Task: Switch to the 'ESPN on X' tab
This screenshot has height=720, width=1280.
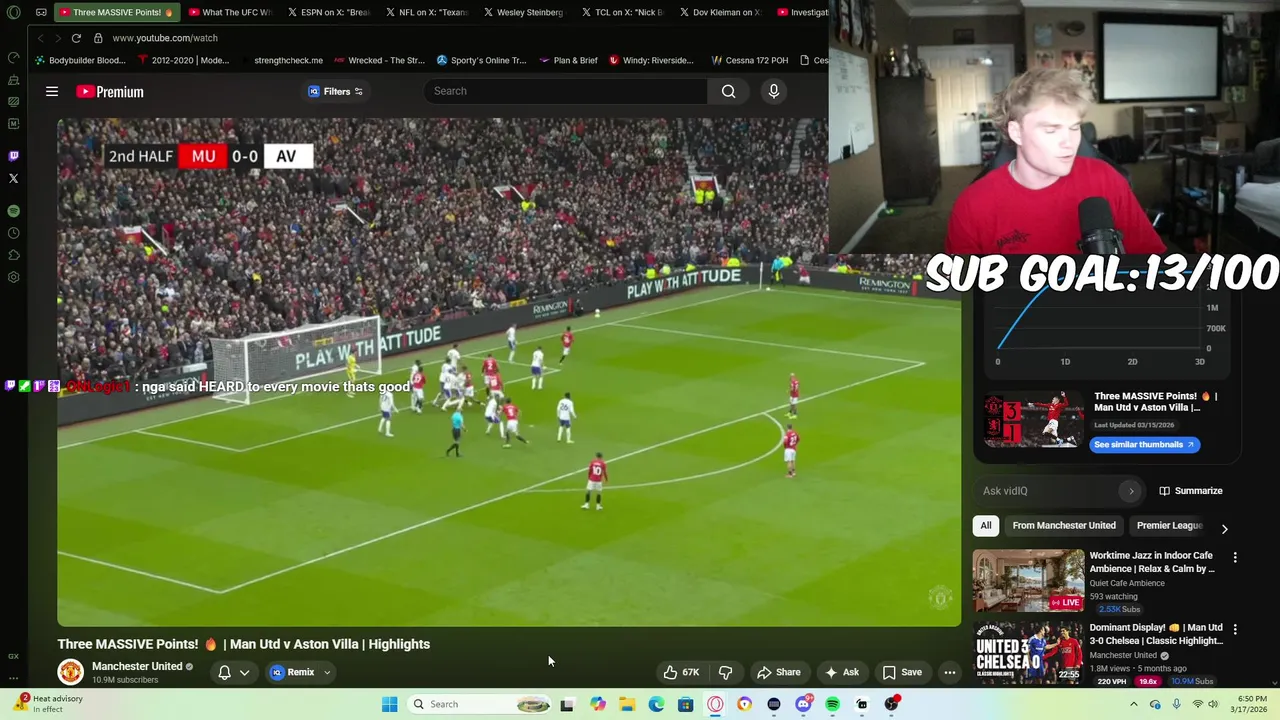Action: (x=328, y=13)
